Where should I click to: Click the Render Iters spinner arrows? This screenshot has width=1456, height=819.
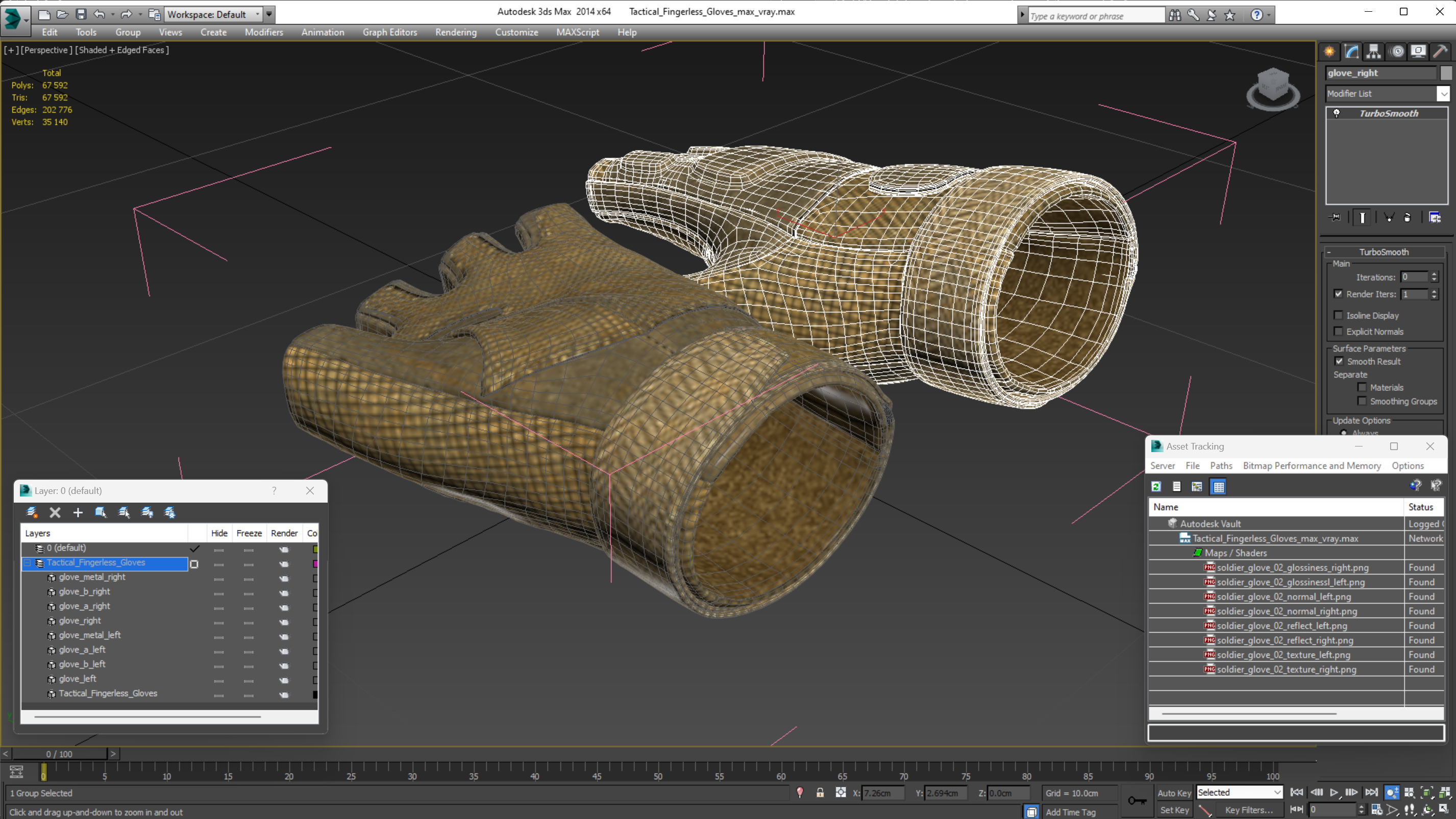[x=1434, y=294]
